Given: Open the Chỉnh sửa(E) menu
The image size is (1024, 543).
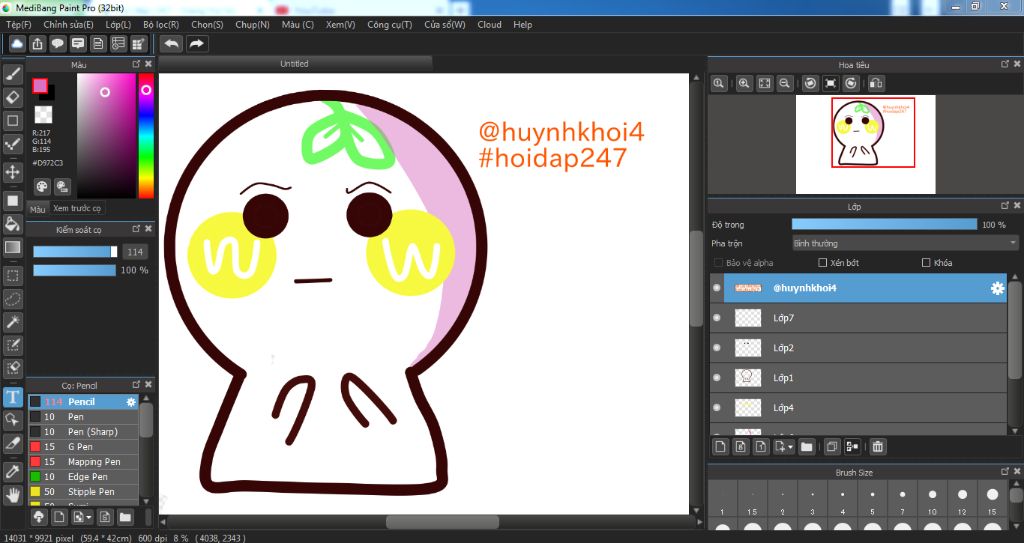Looking at the screenshot, I should (x=69, y=25).
